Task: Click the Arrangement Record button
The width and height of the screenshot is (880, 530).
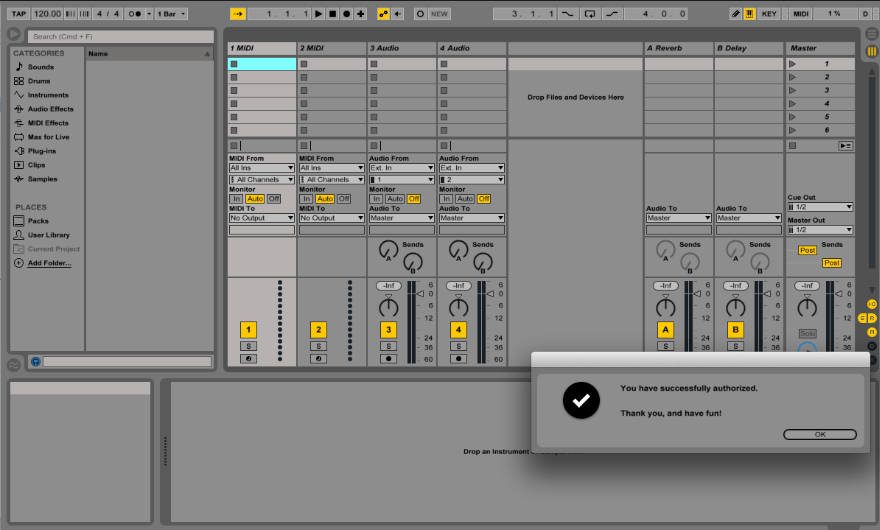Action: (346, 13)
